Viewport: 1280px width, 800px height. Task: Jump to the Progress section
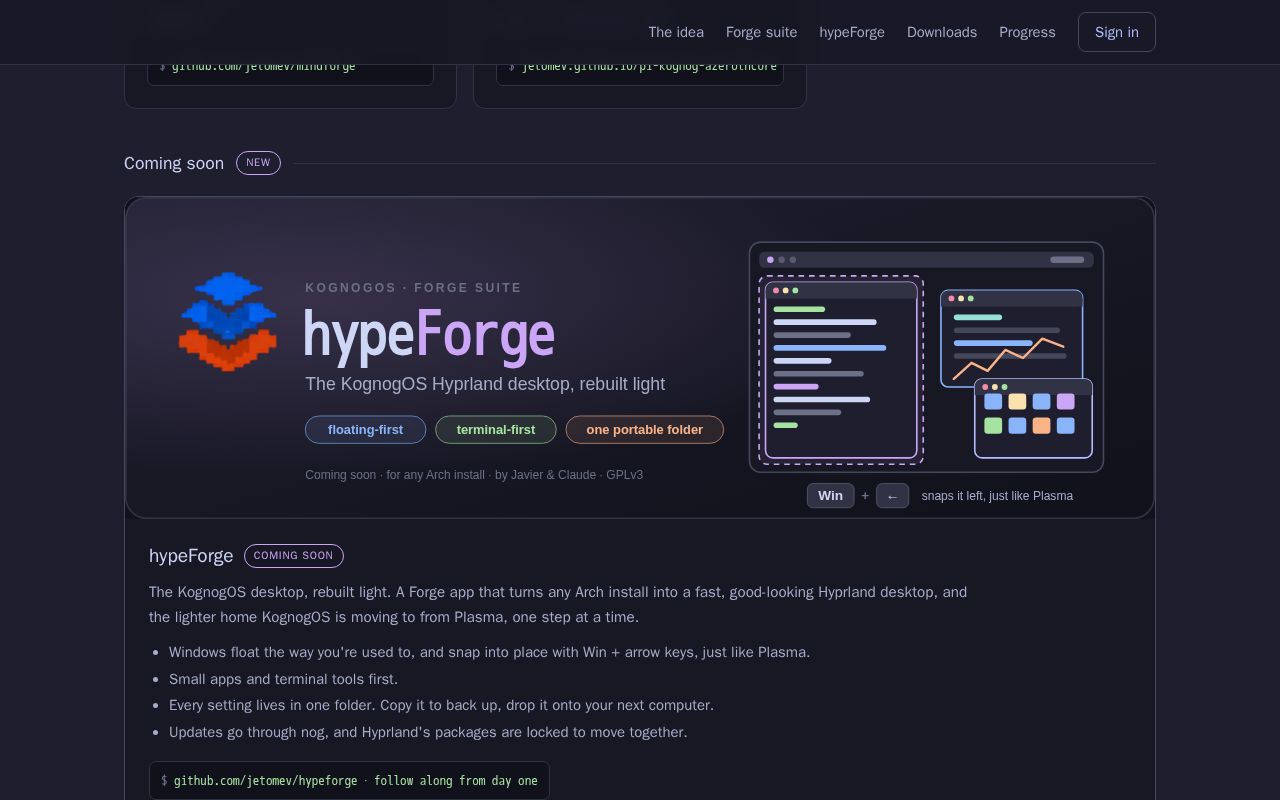coord(1027,32)
